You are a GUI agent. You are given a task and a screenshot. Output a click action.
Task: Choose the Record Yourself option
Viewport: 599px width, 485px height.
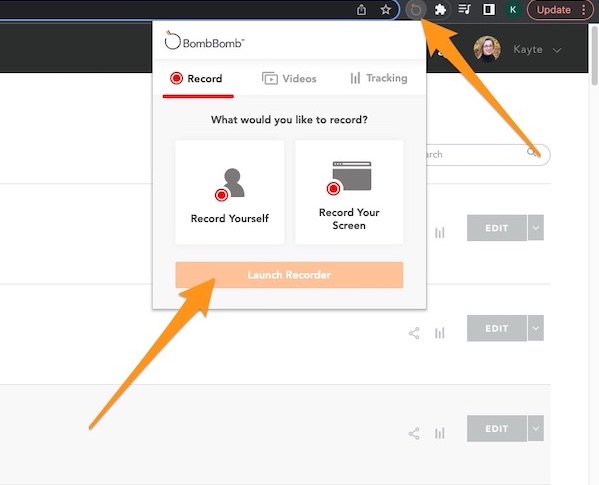tap(230, 192)
